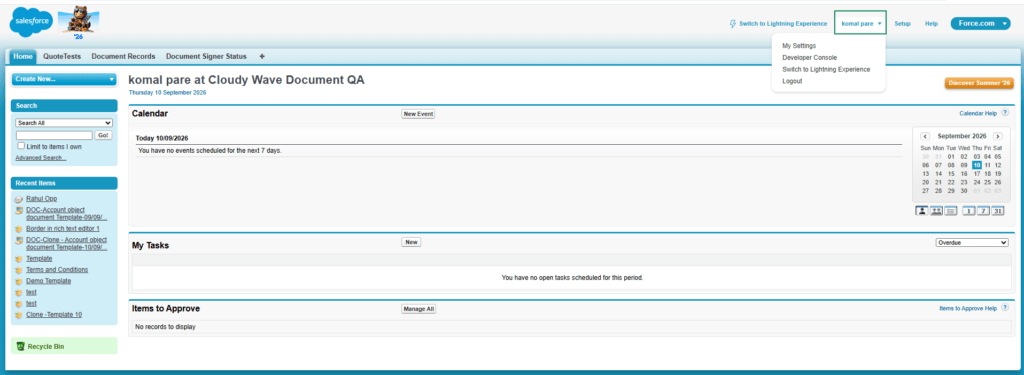Click icon beside Terms and Conditions item
Screen dimensions: 1024x375
[18, 270]
